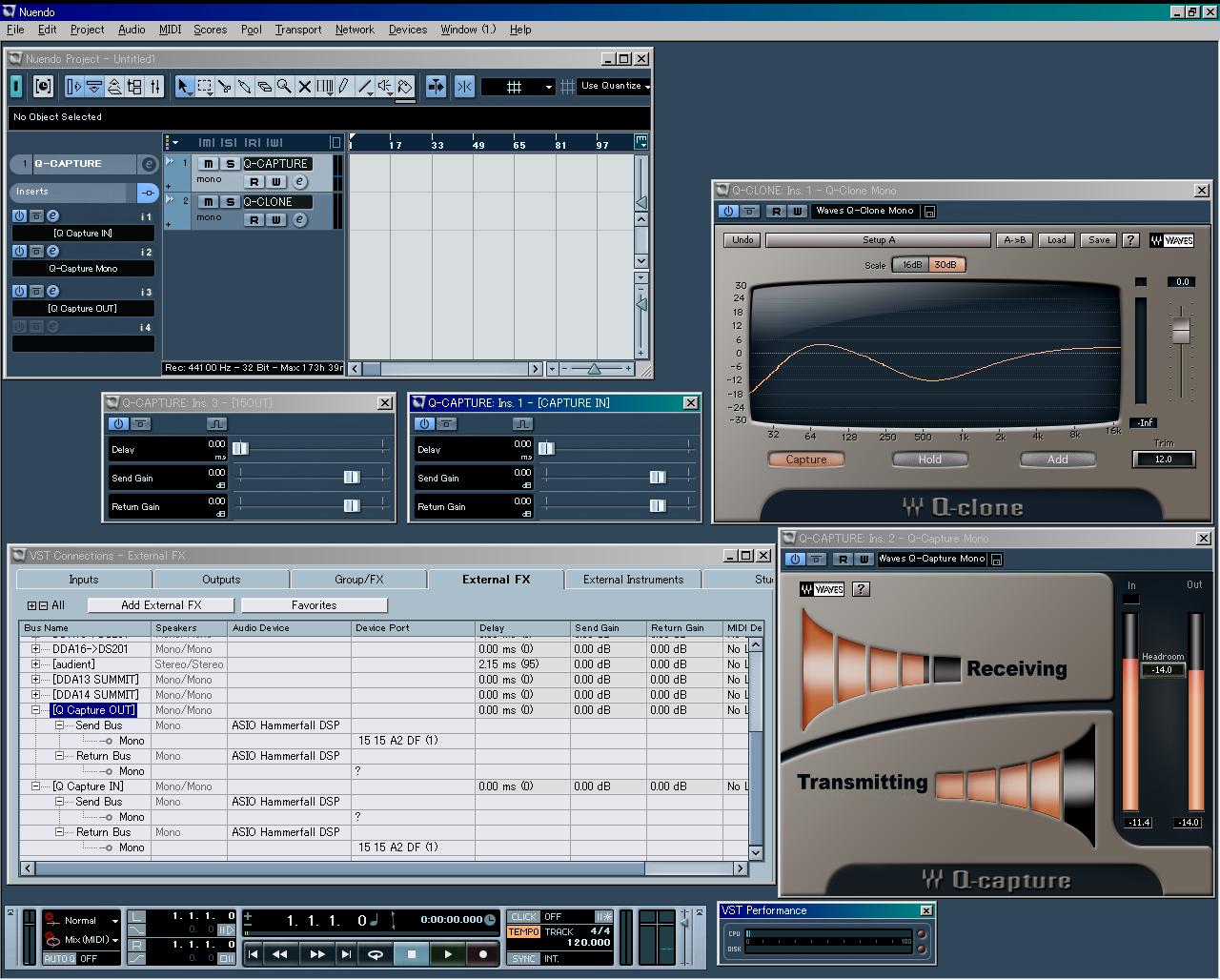The height and width of the screenshot is (980, 1220).
Task: Open Q-CAPTURE track channel settings editor
Action: coord(299,182)
